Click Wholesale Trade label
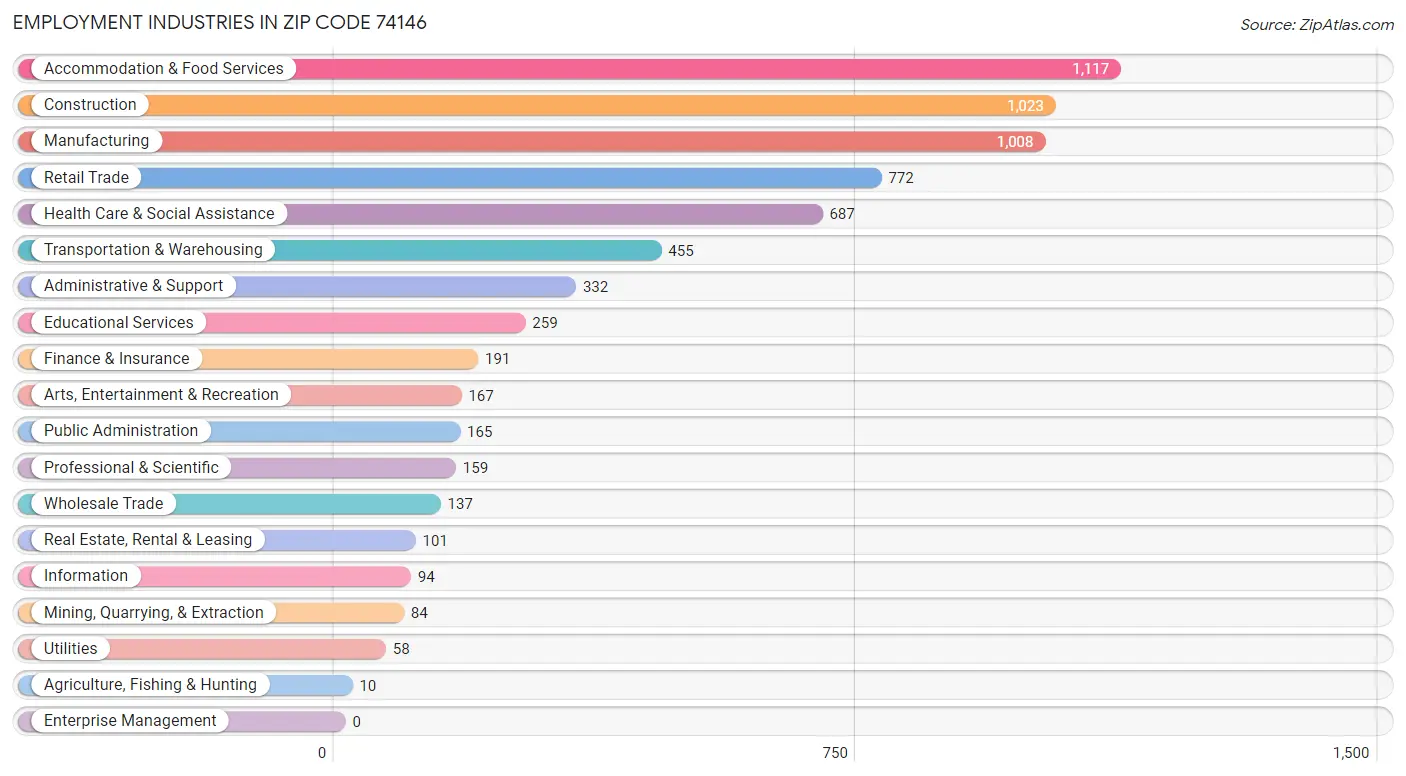Image resolution: width=1406 pixels, height=776 pixels. point(103,503)
